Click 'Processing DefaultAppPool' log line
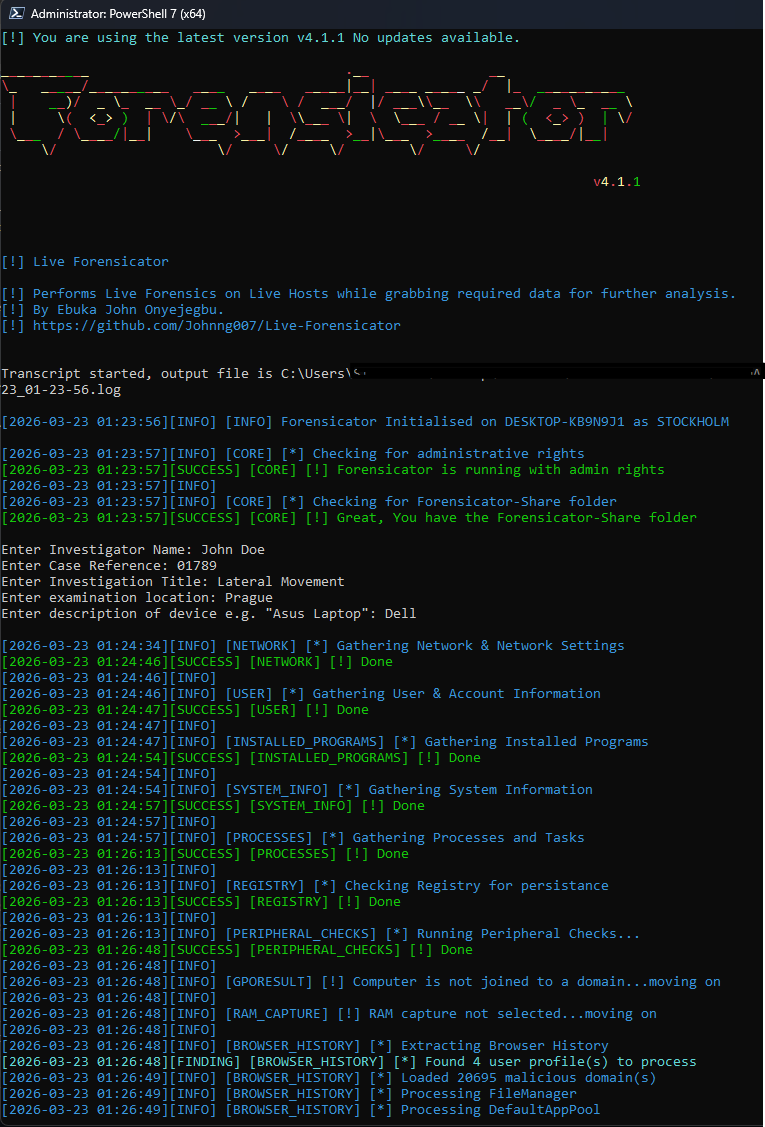 click(301, 1110)
